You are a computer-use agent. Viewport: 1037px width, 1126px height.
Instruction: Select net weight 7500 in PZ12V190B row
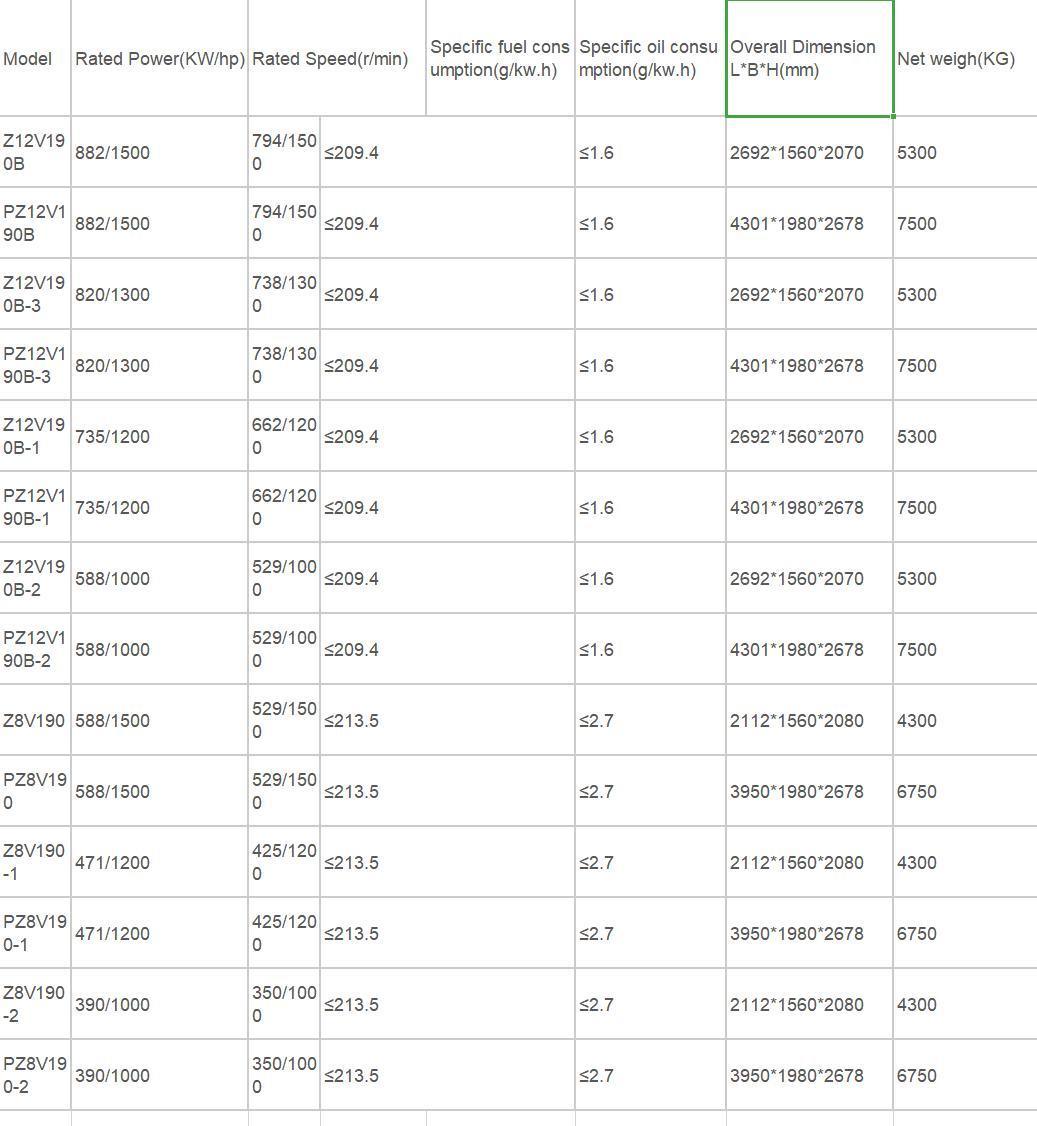click(x=917, y=223)
